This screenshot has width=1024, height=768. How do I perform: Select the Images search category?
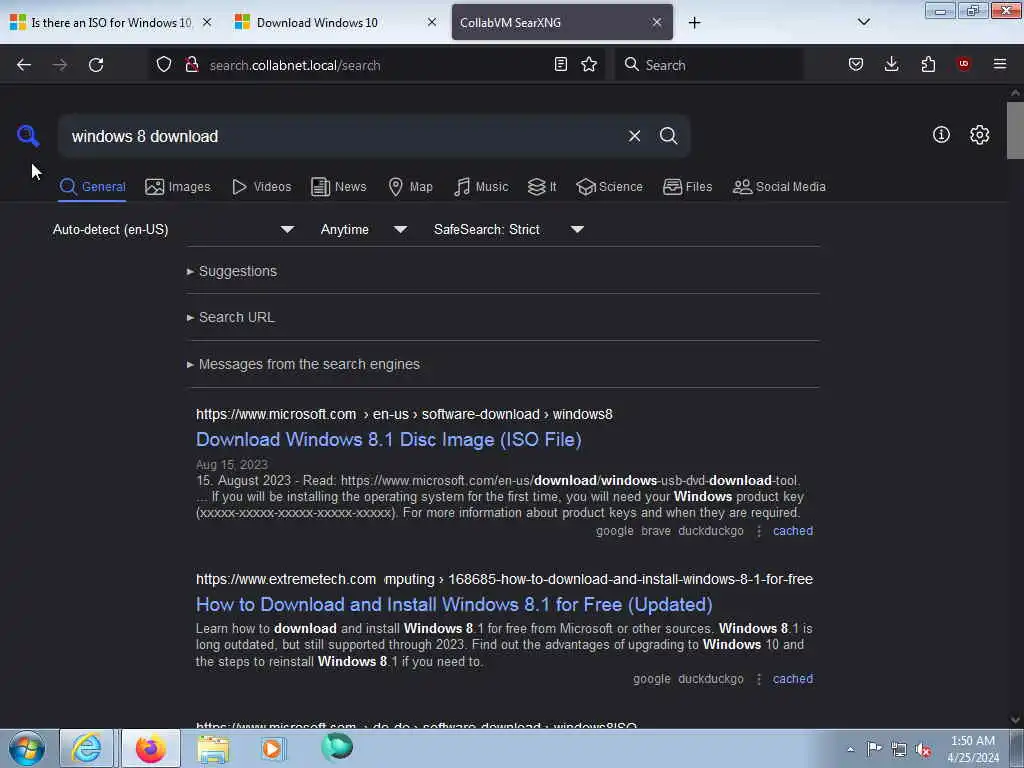click(x=178, y=187)
